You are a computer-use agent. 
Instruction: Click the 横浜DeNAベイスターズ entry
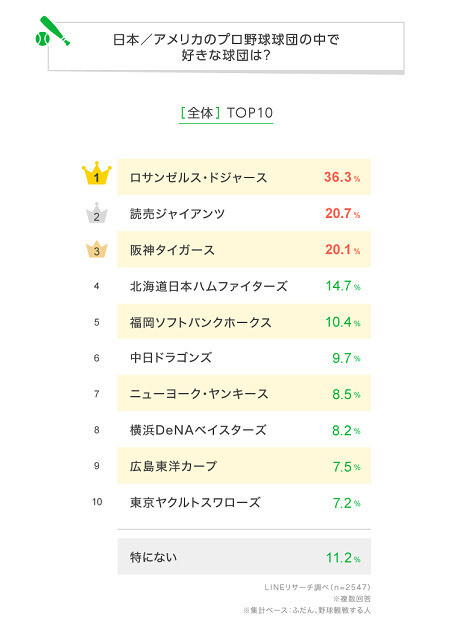198,430
